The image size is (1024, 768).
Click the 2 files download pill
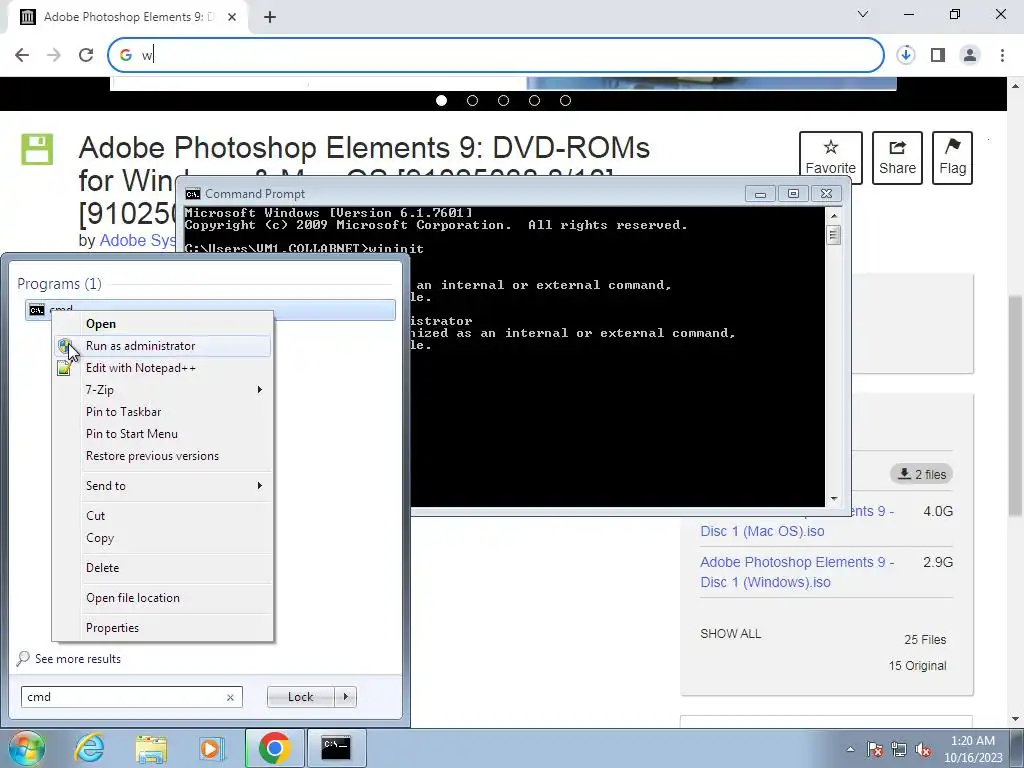pos(921,474)
